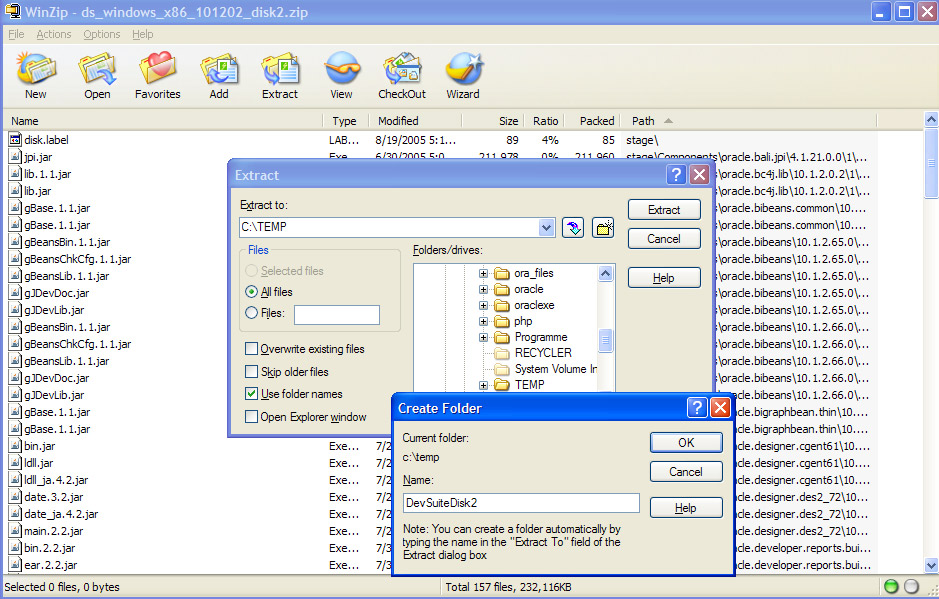Screen dimensions: 939x599
Task: Click the View toolbar icon
Action: coord(341,75)
